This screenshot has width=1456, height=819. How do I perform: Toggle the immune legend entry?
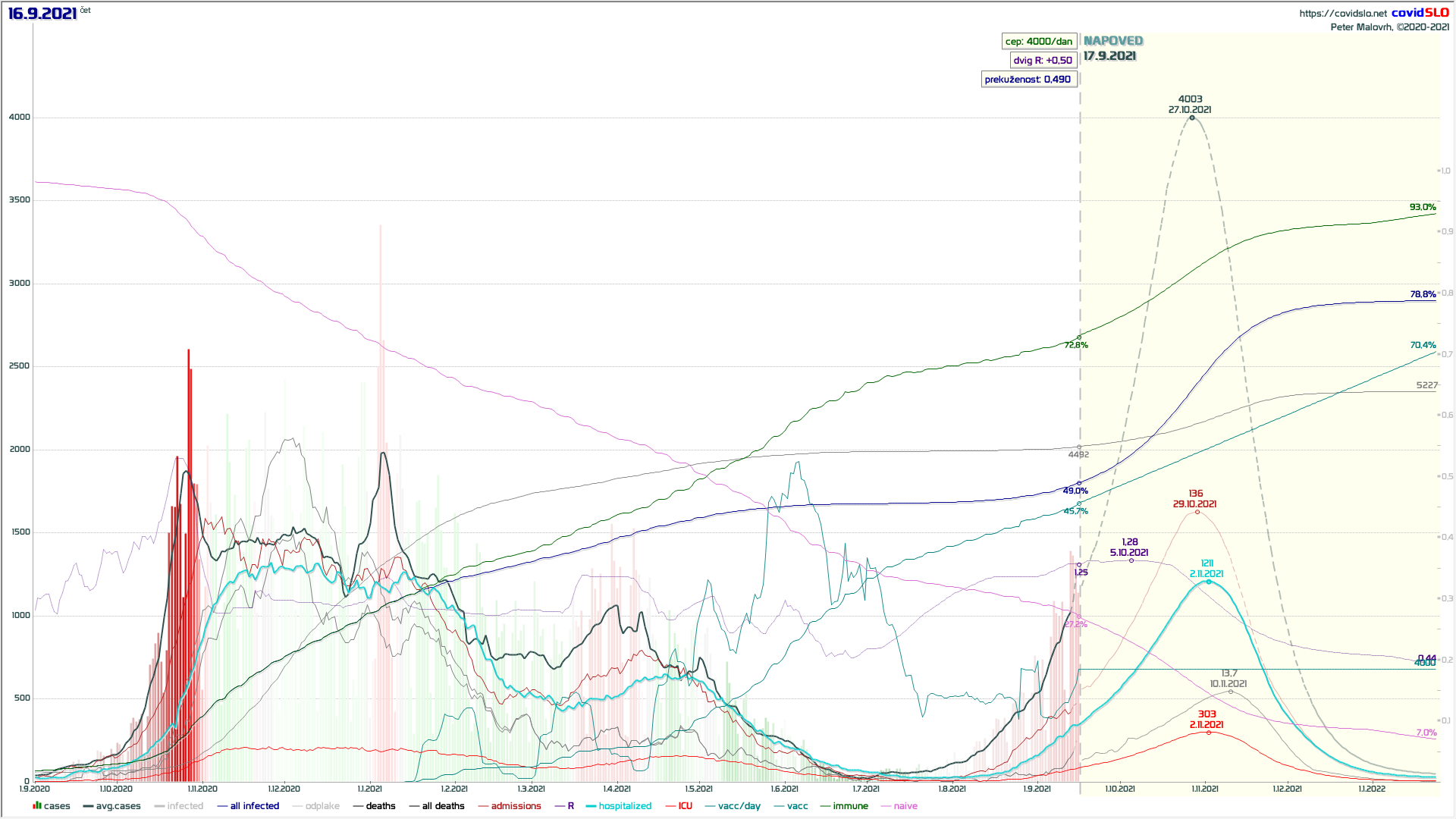tap(850, 806)
